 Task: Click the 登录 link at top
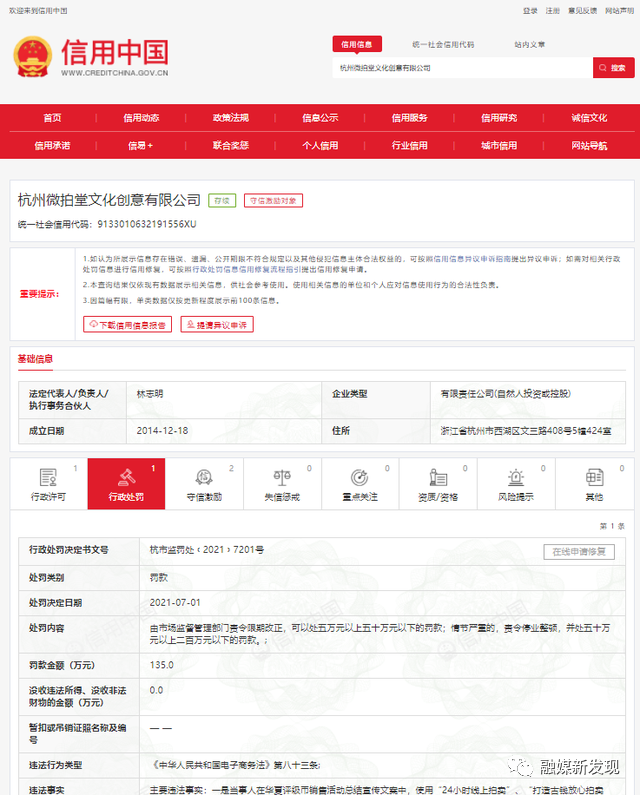tap(530, 11)
